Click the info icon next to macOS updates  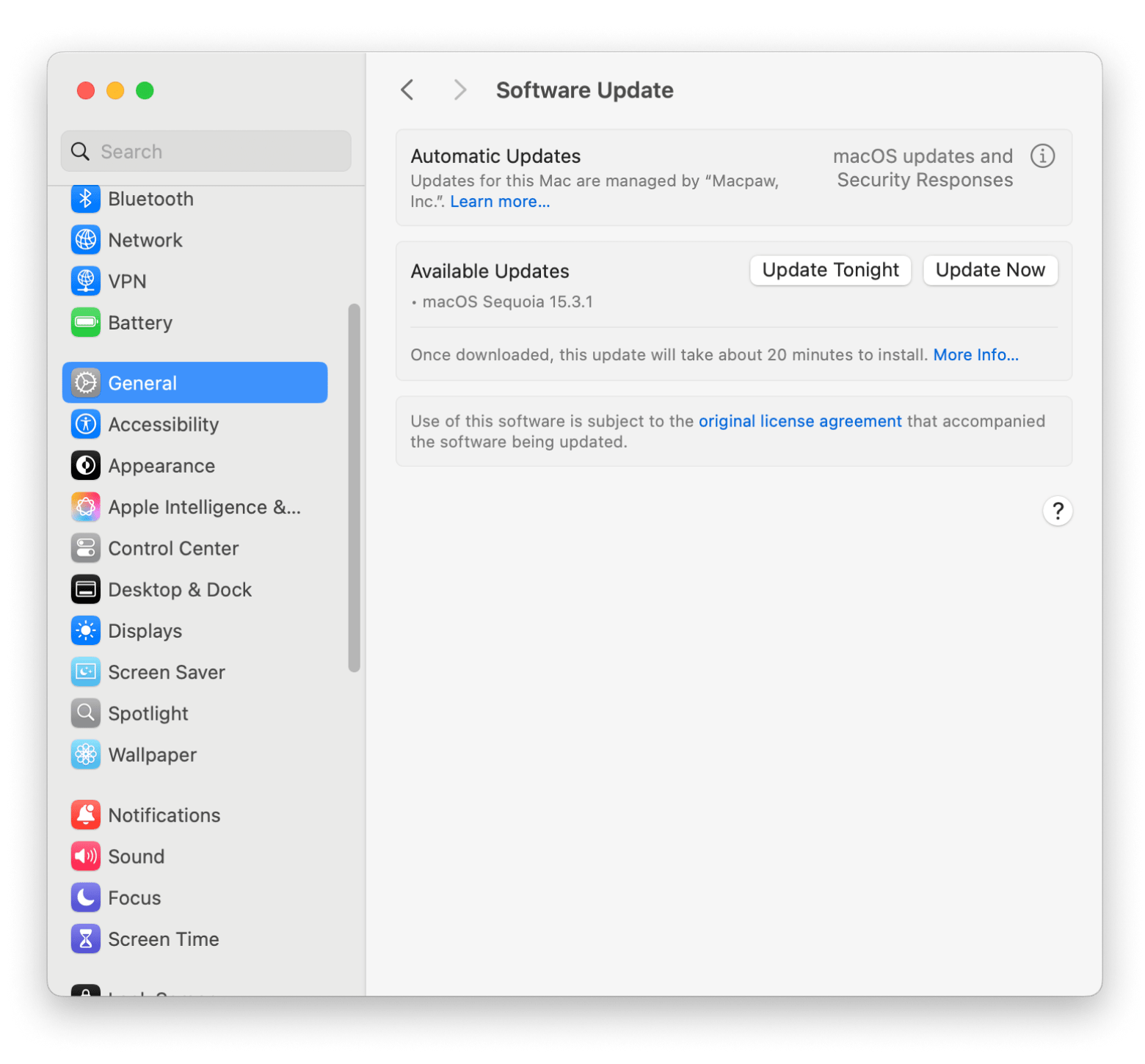click(1042, 156)
